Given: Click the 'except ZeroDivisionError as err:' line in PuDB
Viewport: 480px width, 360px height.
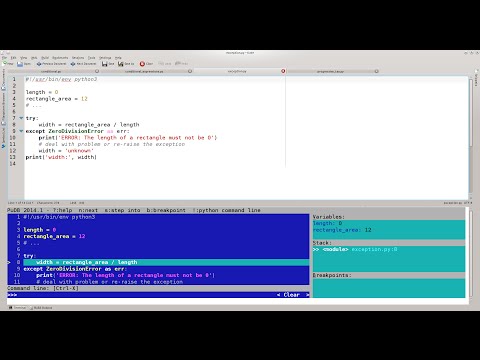Looking at the screenshot, I should pos(75,269).
